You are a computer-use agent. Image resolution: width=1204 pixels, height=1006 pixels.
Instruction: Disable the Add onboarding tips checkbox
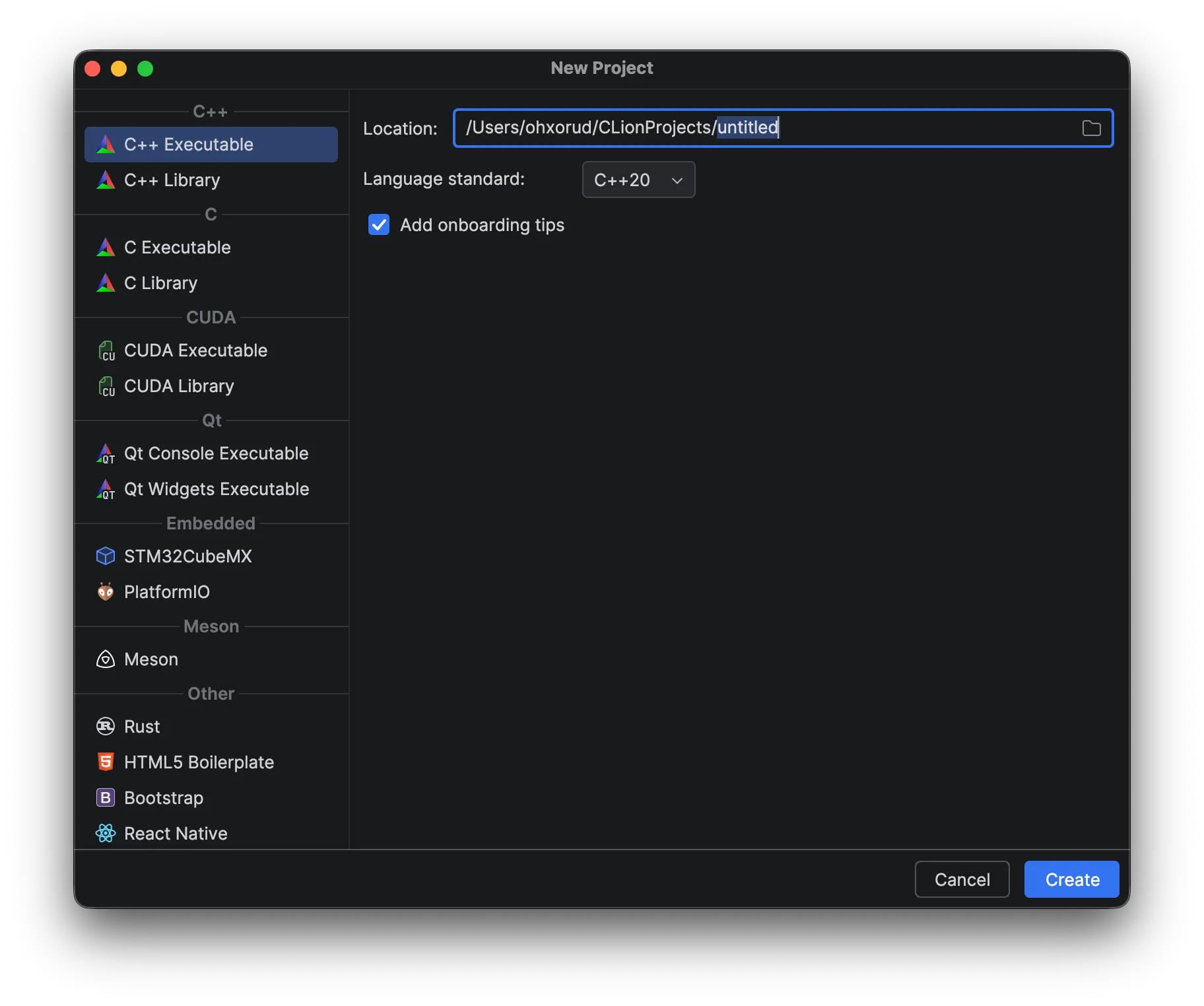coord(379,224)
